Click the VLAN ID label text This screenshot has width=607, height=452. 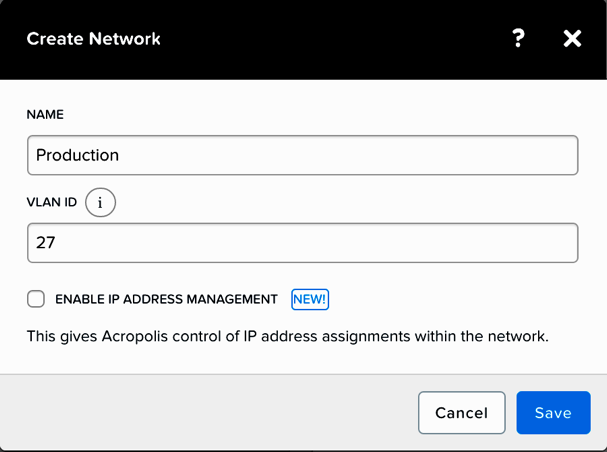tap(52, 202)
